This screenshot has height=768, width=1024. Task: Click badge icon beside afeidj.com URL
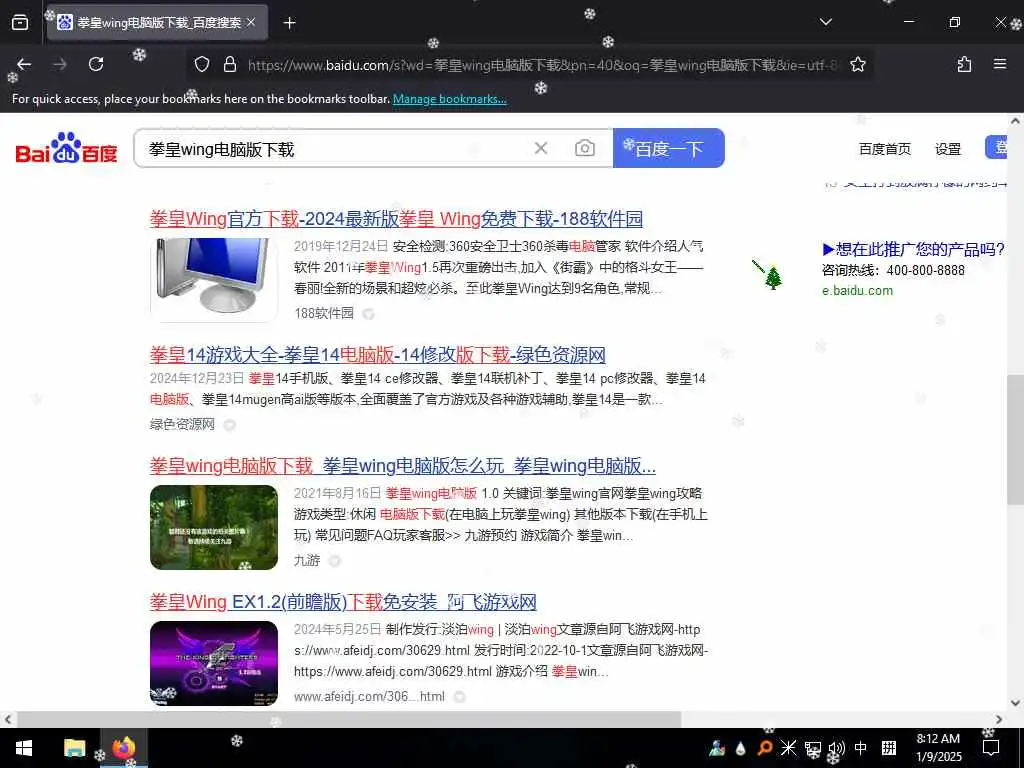pyautogui.click(x=459, y=697)
